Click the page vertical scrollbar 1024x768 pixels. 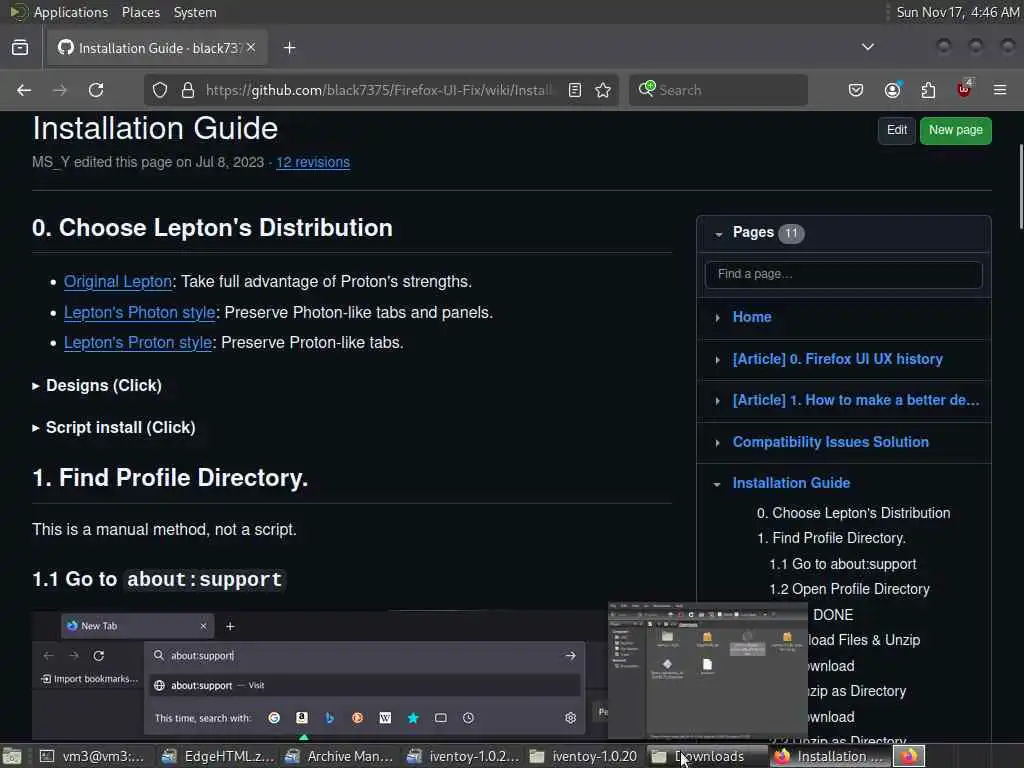(1020, 187)
